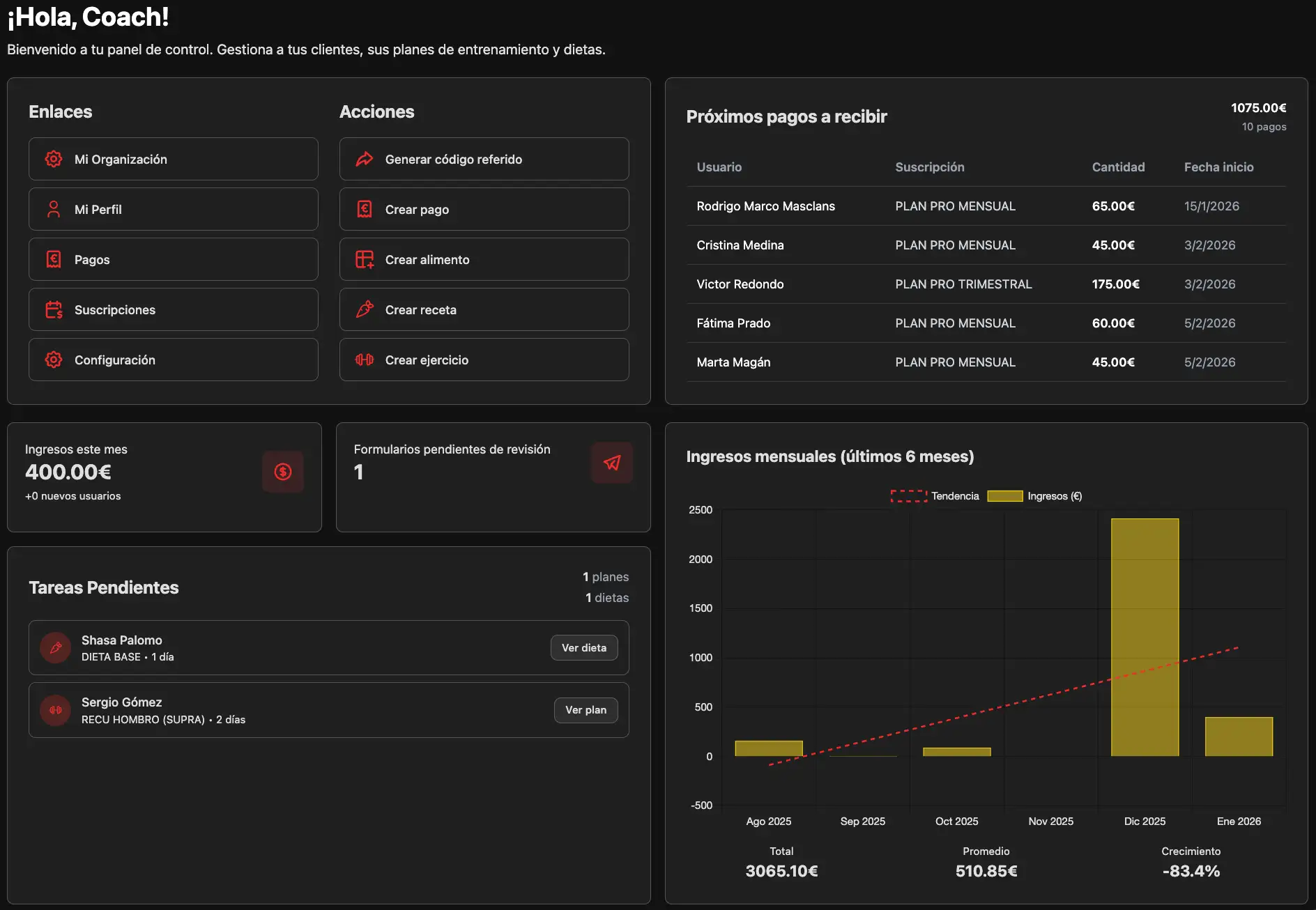Click the paper plane icon for pending forms
This screenshot has width=1316, height=910.
tap(611, 463)
